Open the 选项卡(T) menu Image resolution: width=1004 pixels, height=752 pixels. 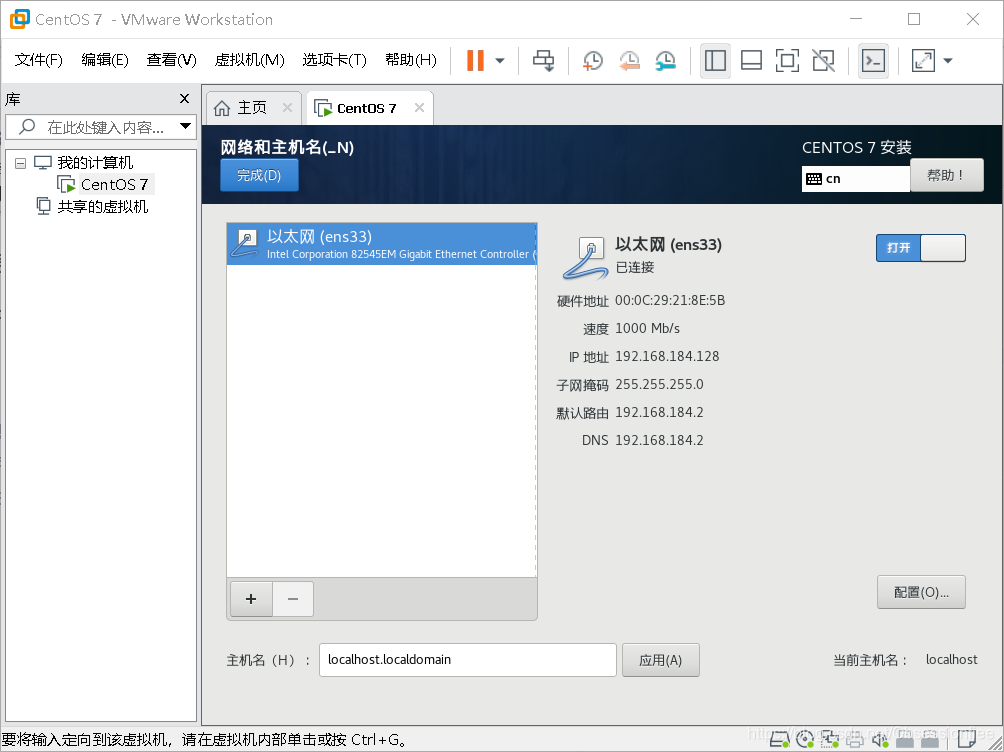(x=334, y=60)
